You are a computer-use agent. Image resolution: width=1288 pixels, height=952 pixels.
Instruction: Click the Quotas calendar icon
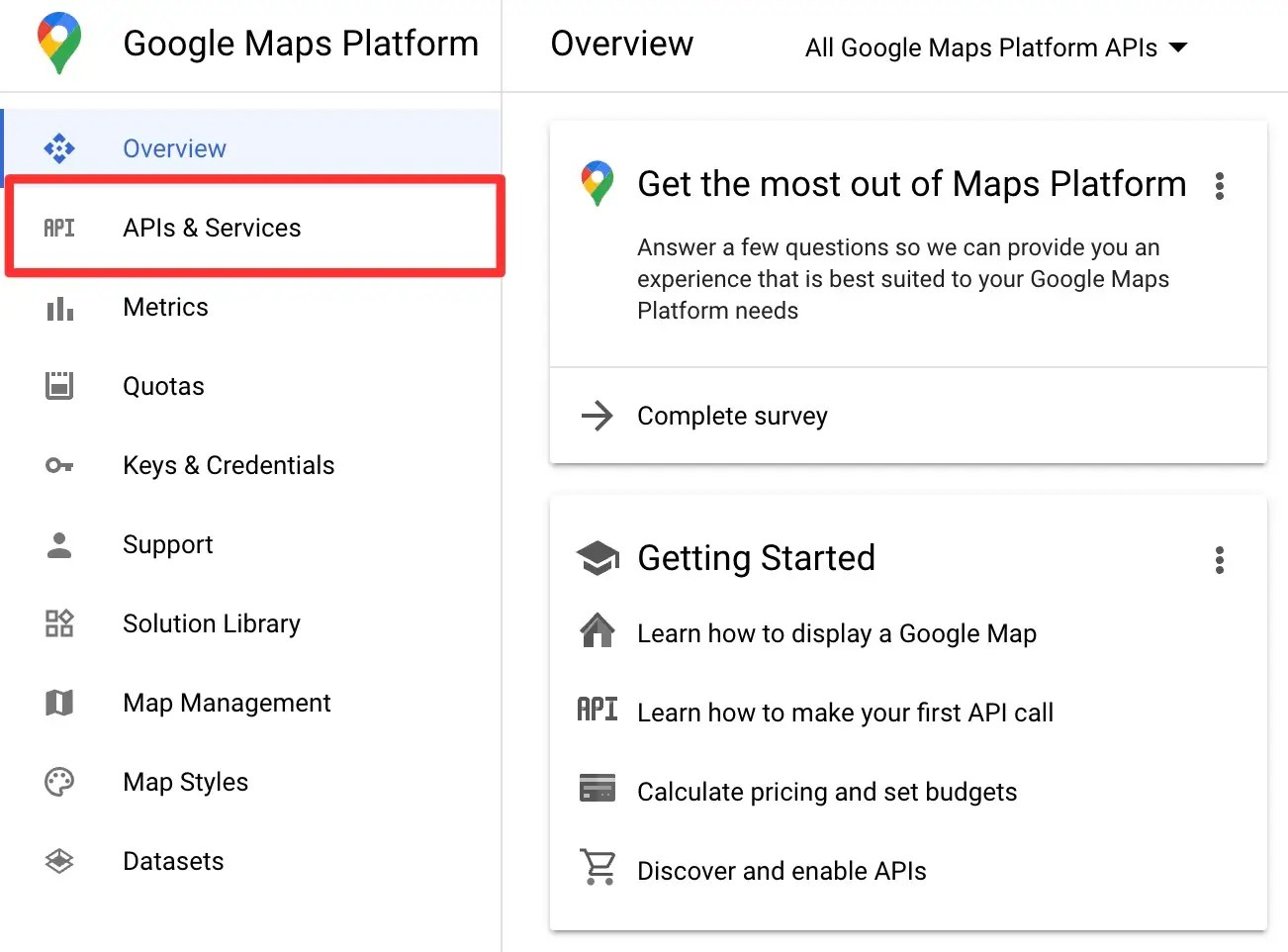click(59, 386)
